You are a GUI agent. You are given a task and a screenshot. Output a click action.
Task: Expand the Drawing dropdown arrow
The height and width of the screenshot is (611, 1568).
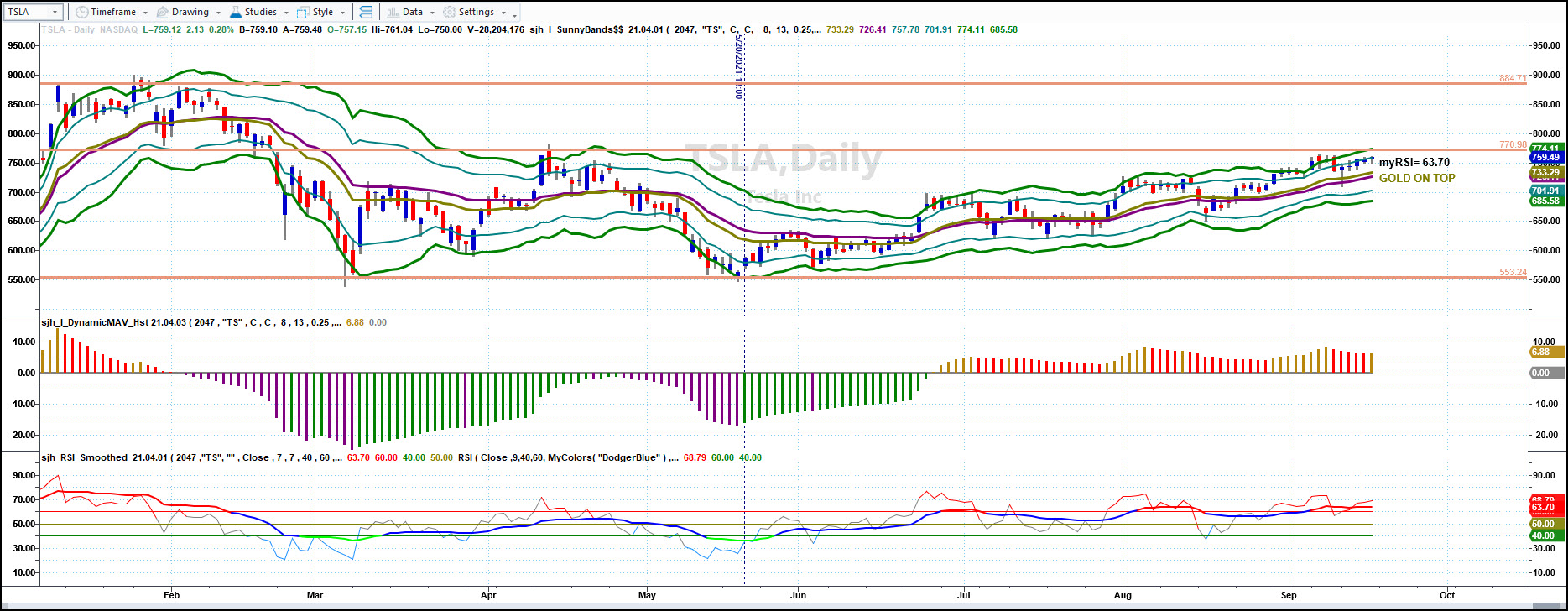(219, 13)
